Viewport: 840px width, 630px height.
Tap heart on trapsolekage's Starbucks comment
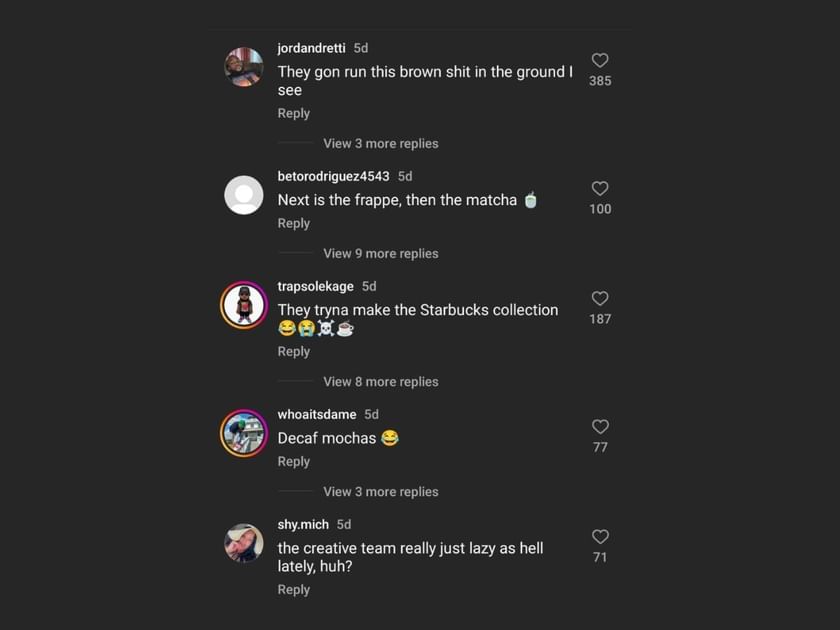(600, 299)
